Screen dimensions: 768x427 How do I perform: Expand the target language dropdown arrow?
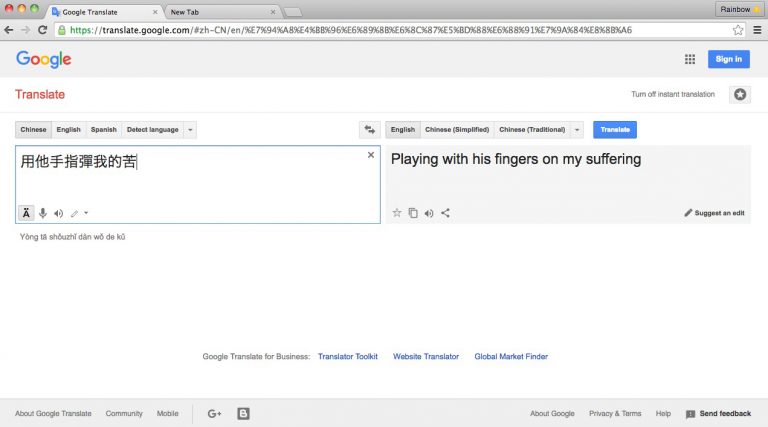(x=576, y=130)
